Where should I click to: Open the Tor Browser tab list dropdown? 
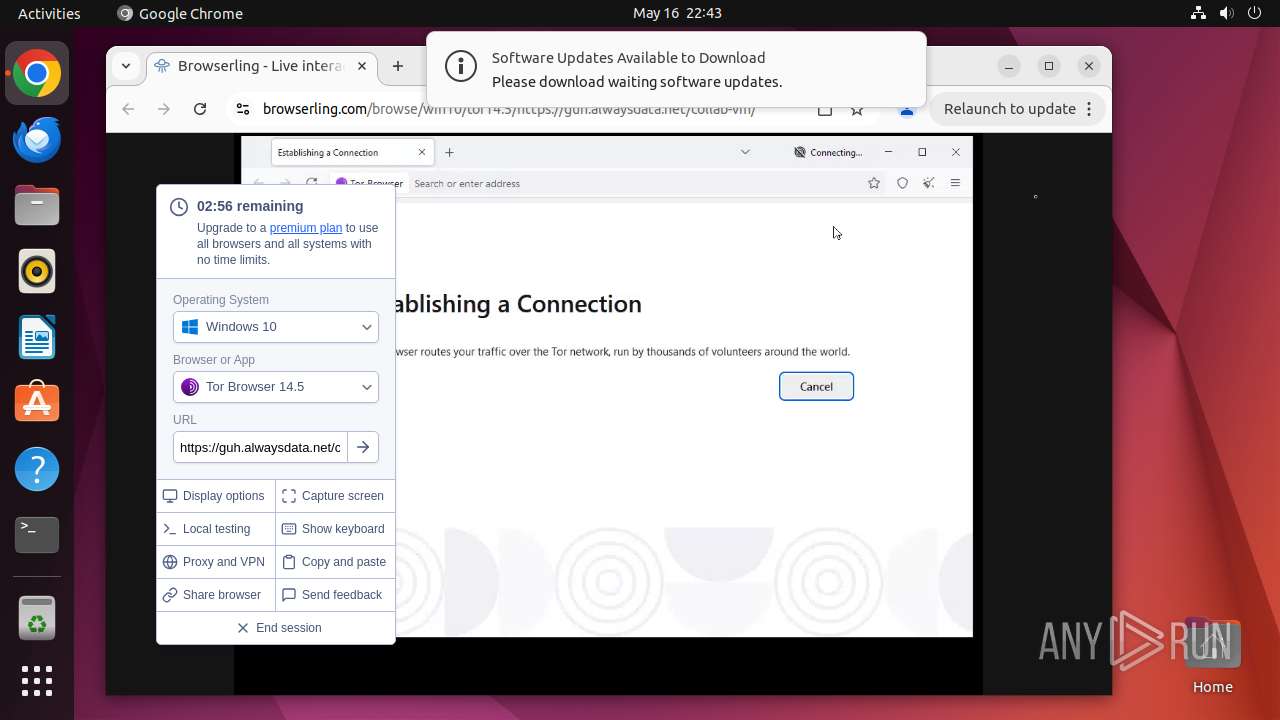(x=745, y=152)
